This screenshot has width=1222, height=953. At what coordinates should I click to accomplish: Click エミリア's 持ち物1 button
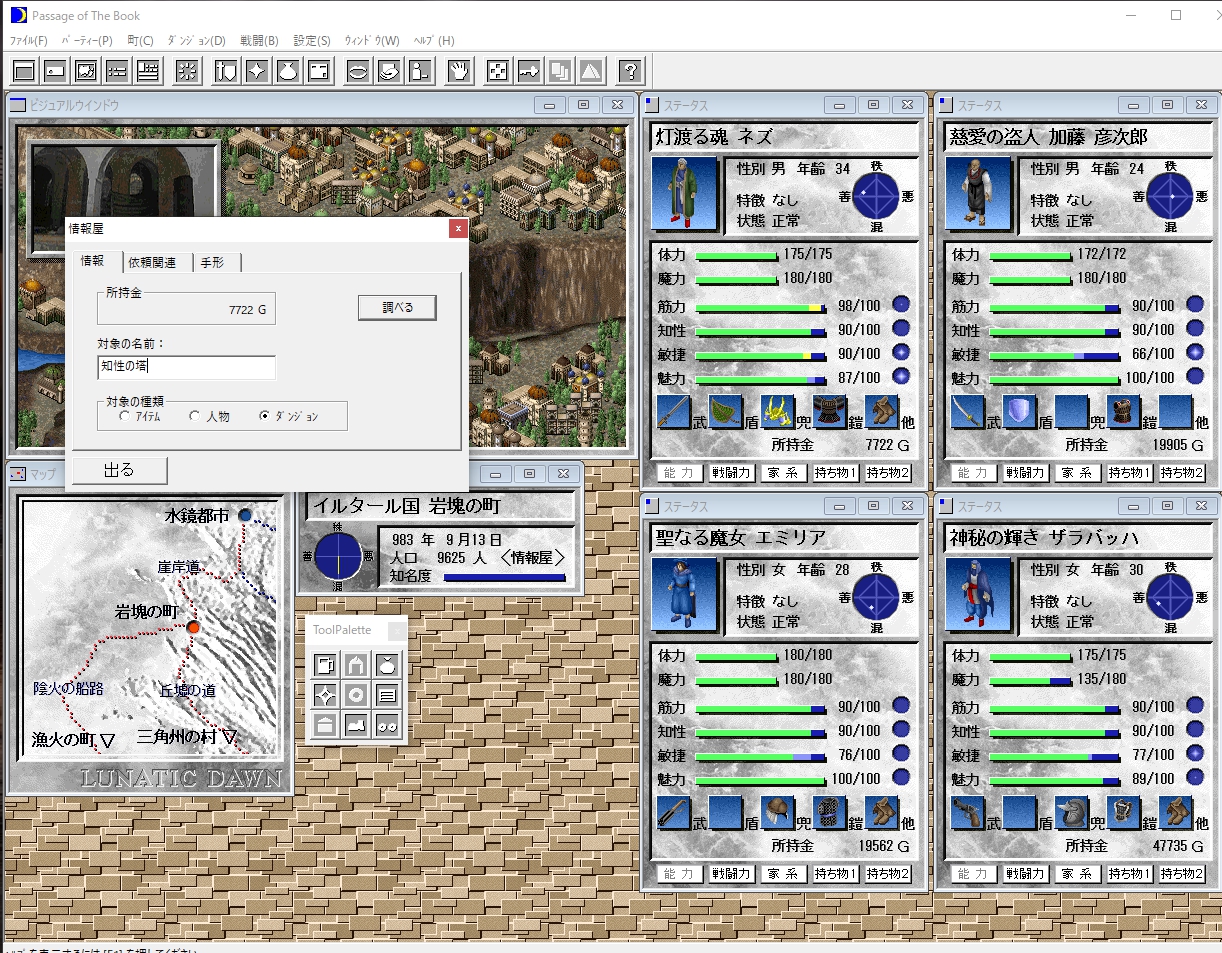[835, 874]
